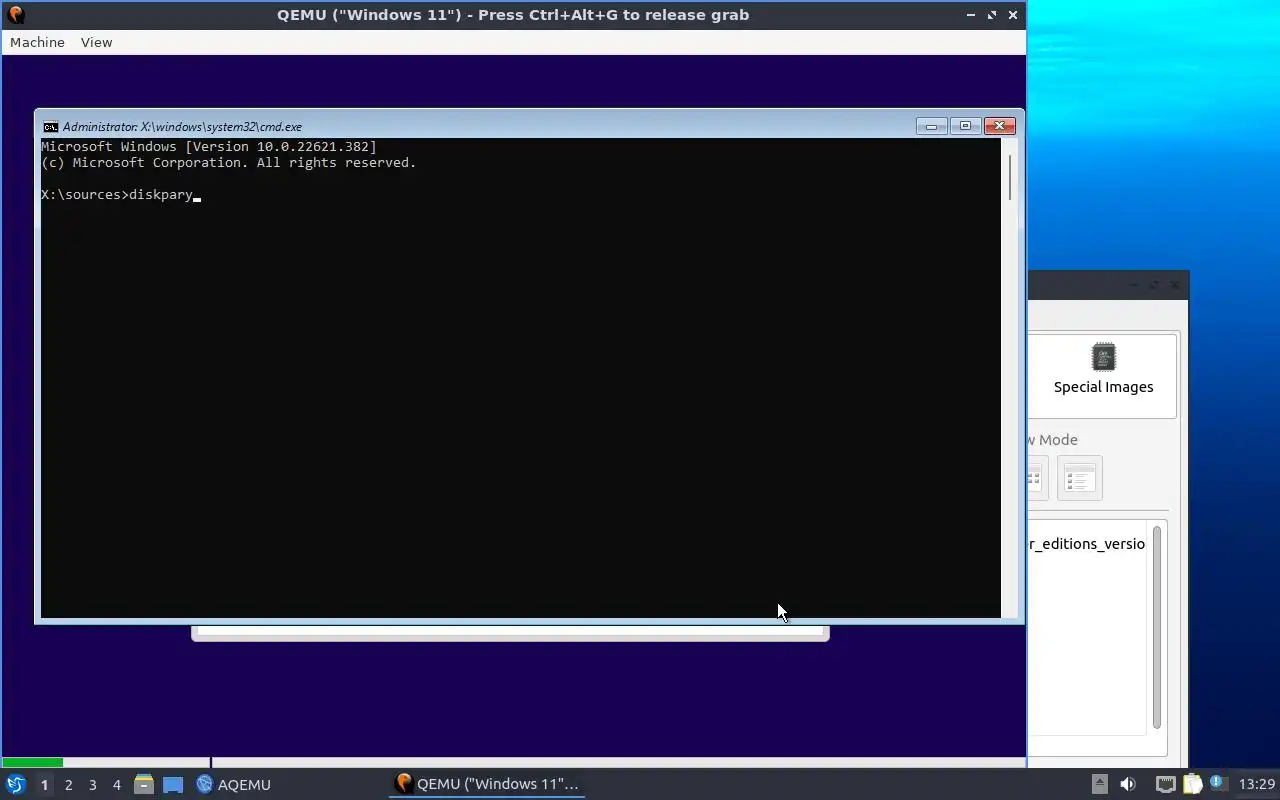Viewport: 1280px width, 800px height.
Task: Click the 13:29 clock
Action: click(x=1257, y=784)
